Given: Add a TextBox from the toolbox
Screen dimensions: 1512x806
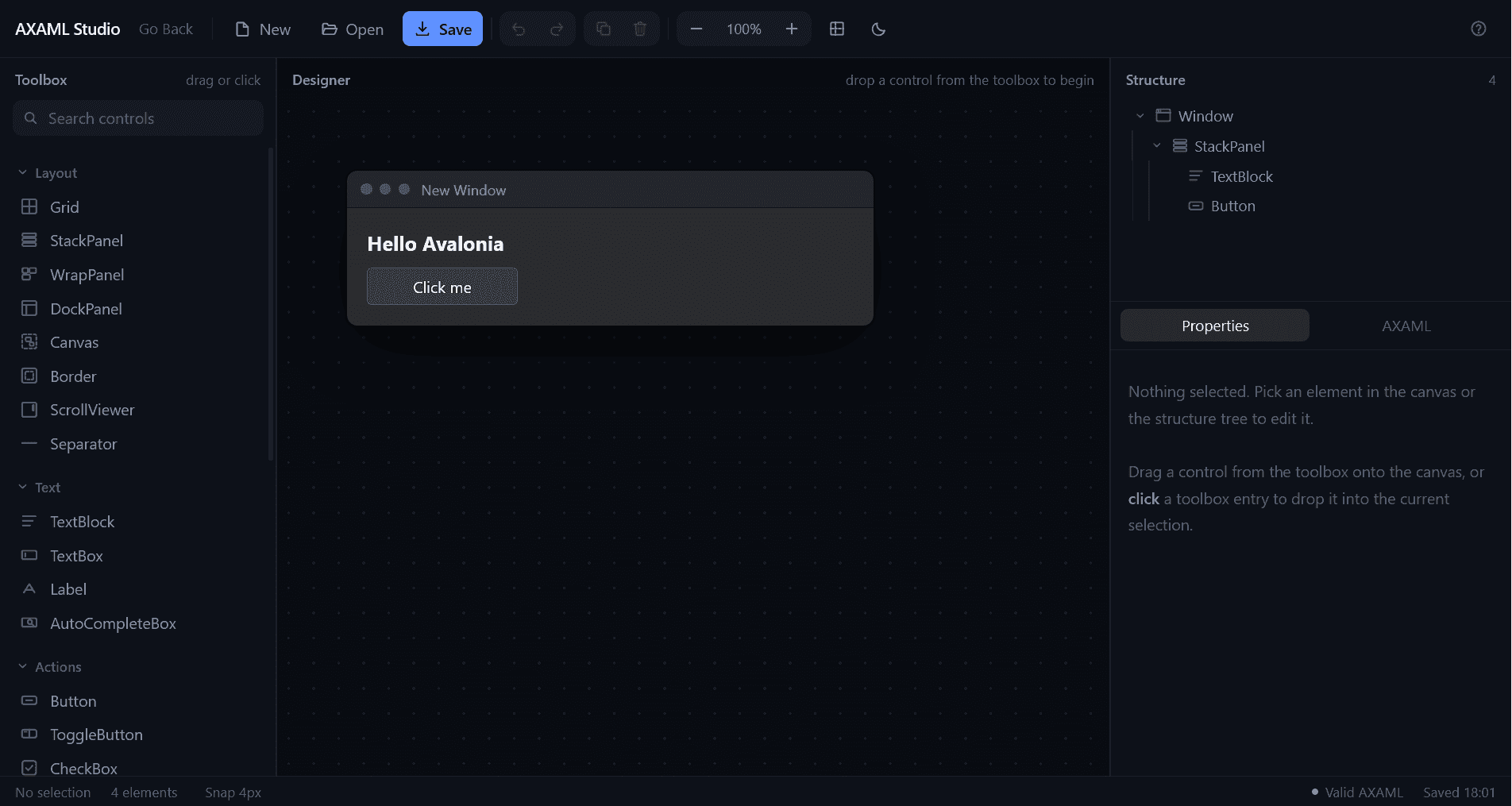Looking at the screenshot, I should 138,556.
